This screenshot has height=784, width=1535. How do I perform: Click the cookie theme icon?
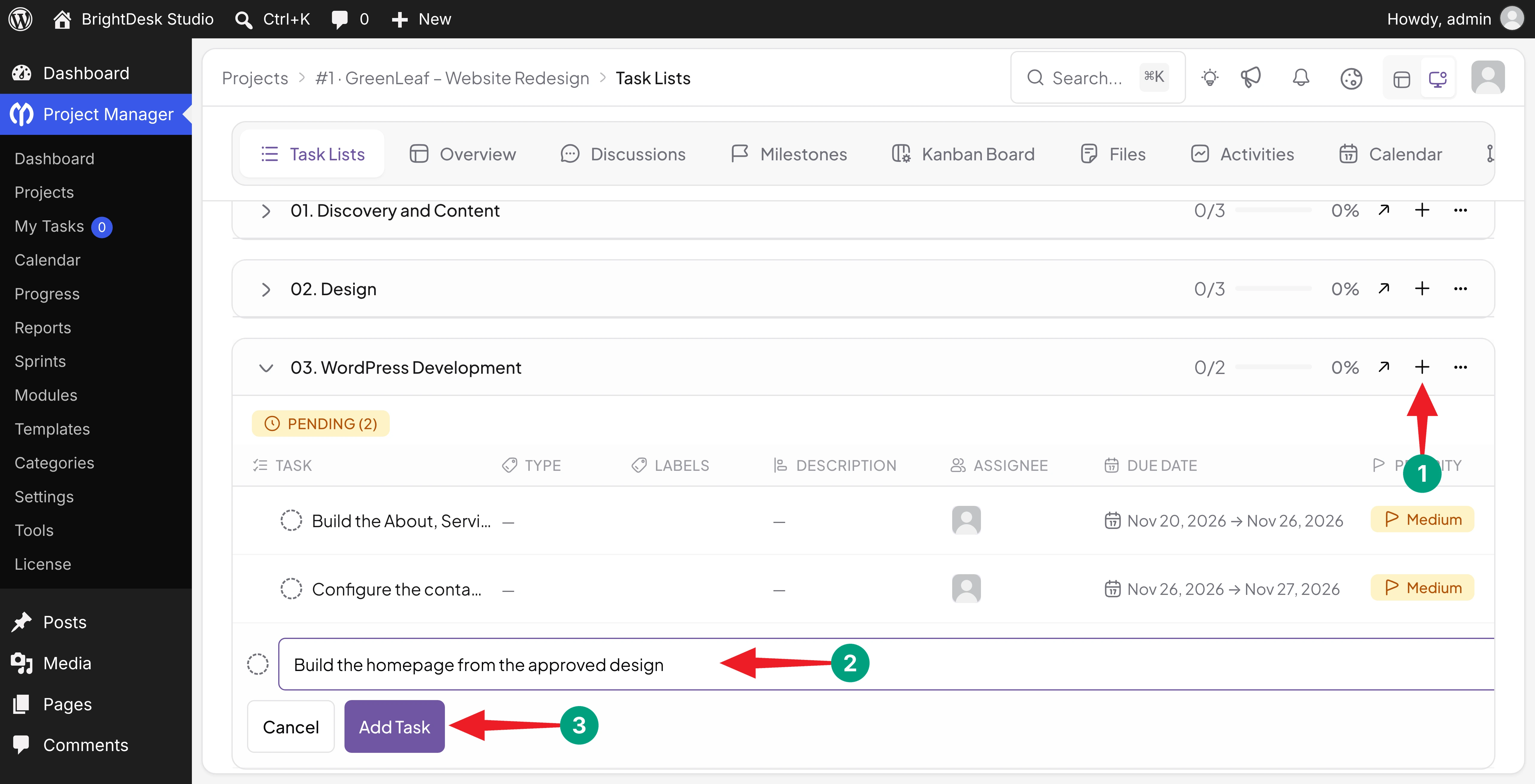1351,78
